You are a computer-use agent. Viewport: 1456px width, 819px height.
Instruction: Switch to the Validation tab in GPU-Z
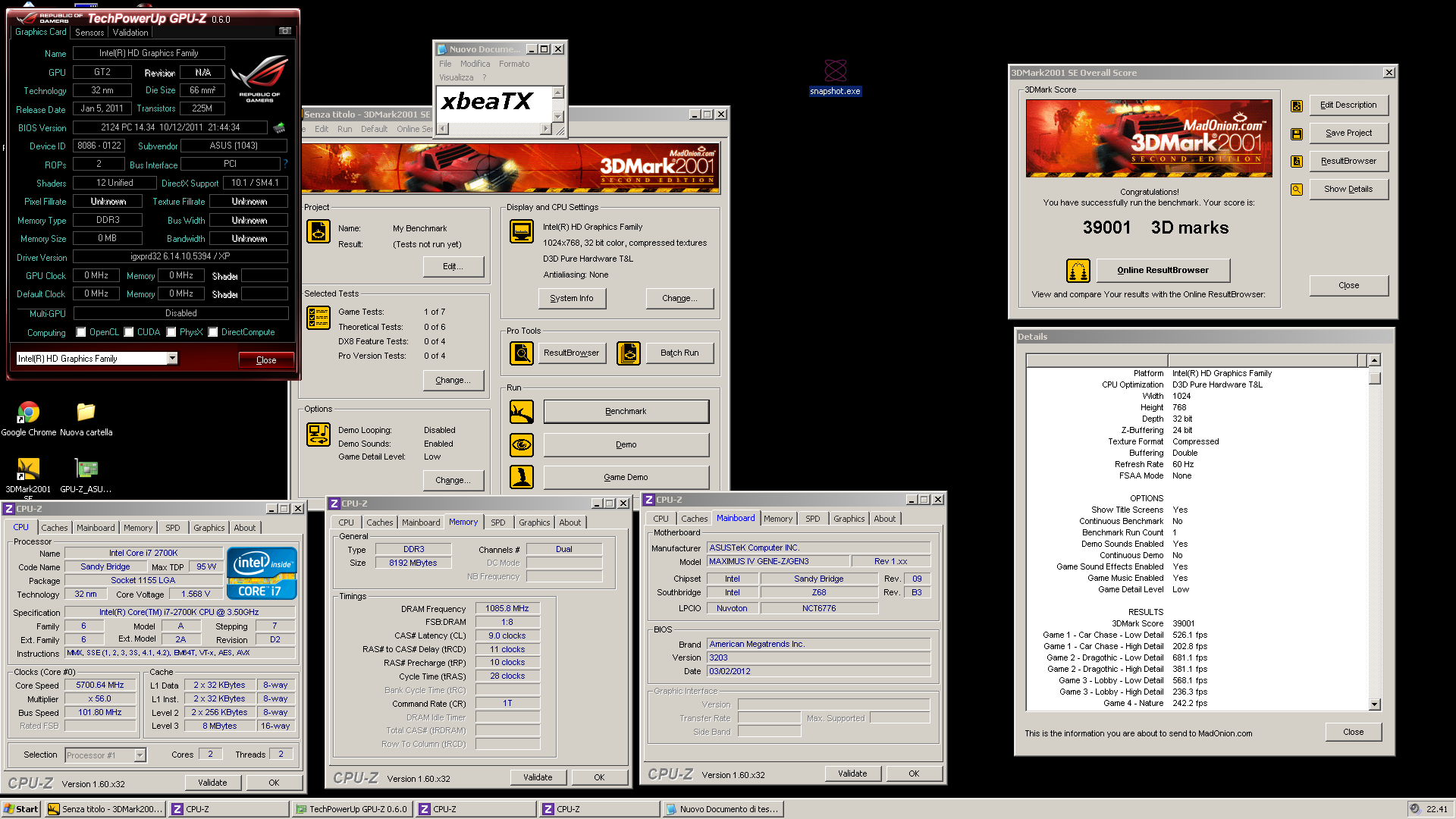point(130,33)
